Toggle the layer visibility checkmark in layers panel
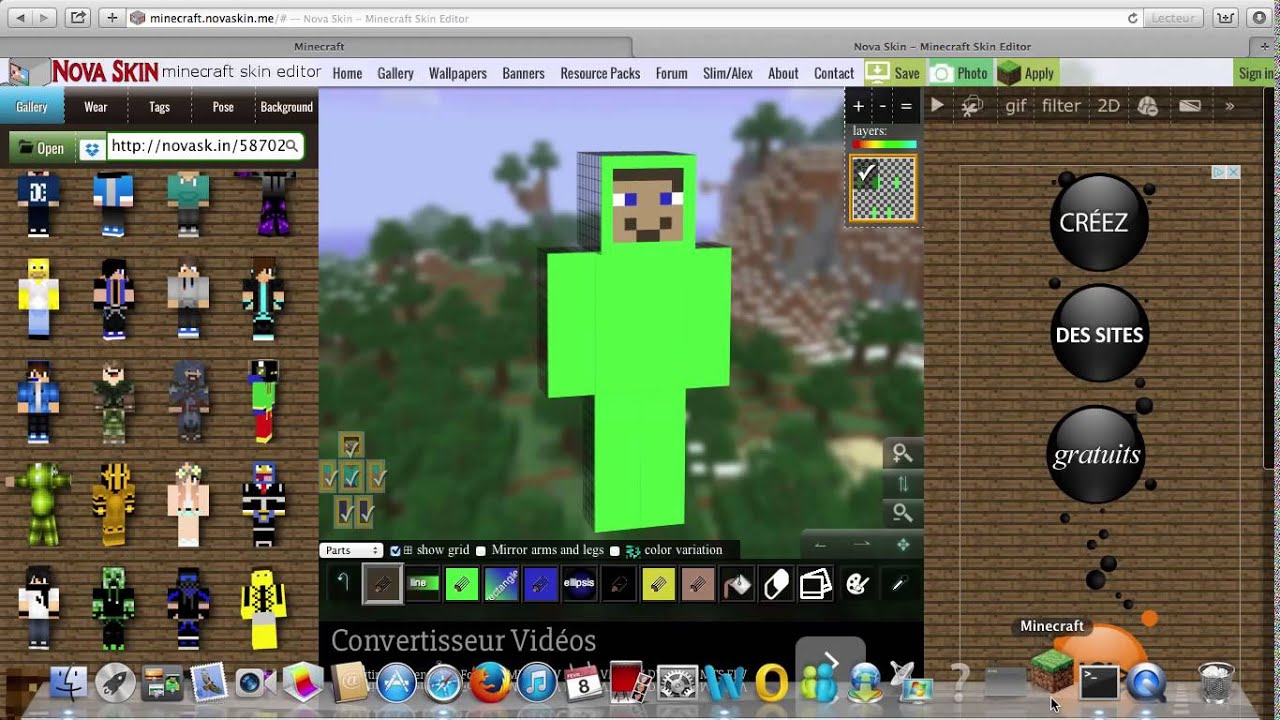The width and height of the screenshot is (1280, 720). [866, 173]
